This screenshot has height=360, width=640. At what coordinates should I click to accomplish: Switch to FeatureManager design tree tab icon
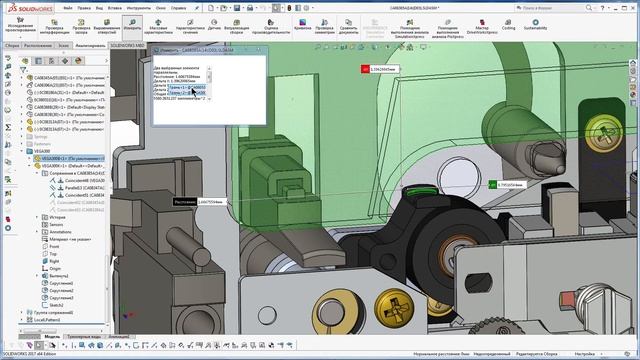coord(25,61)
